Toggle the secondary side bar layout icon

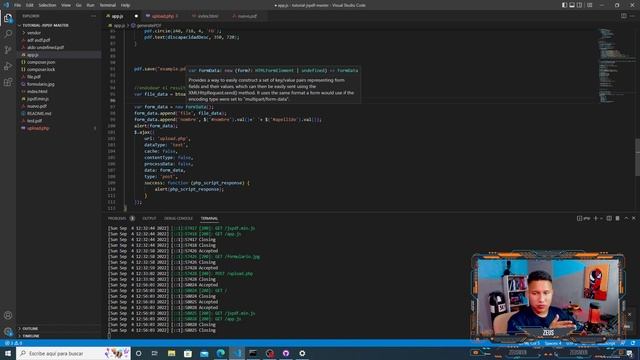pos(580,5)
